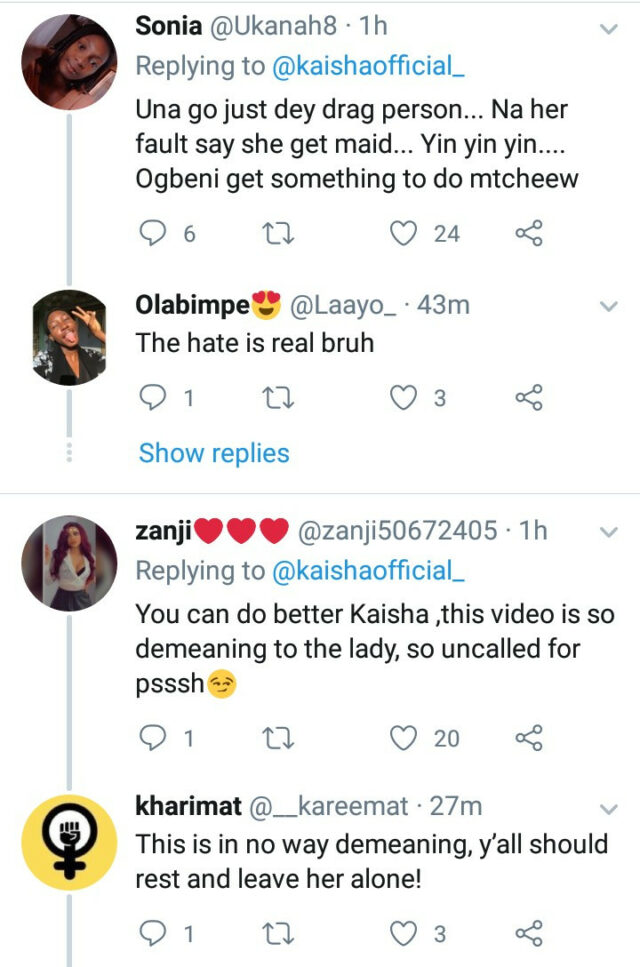Open dropdown arrow on Olabimpe's tweet

click(x=607, y=307)
